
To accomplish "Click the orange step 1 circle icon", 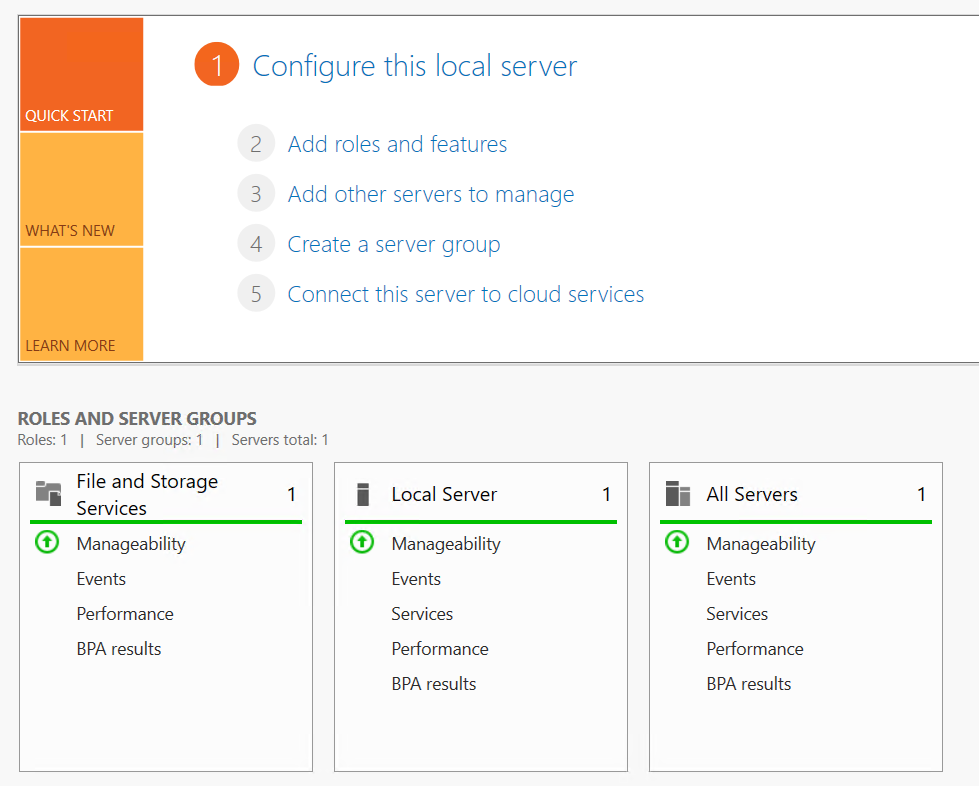I will click(x=217, y=66).
